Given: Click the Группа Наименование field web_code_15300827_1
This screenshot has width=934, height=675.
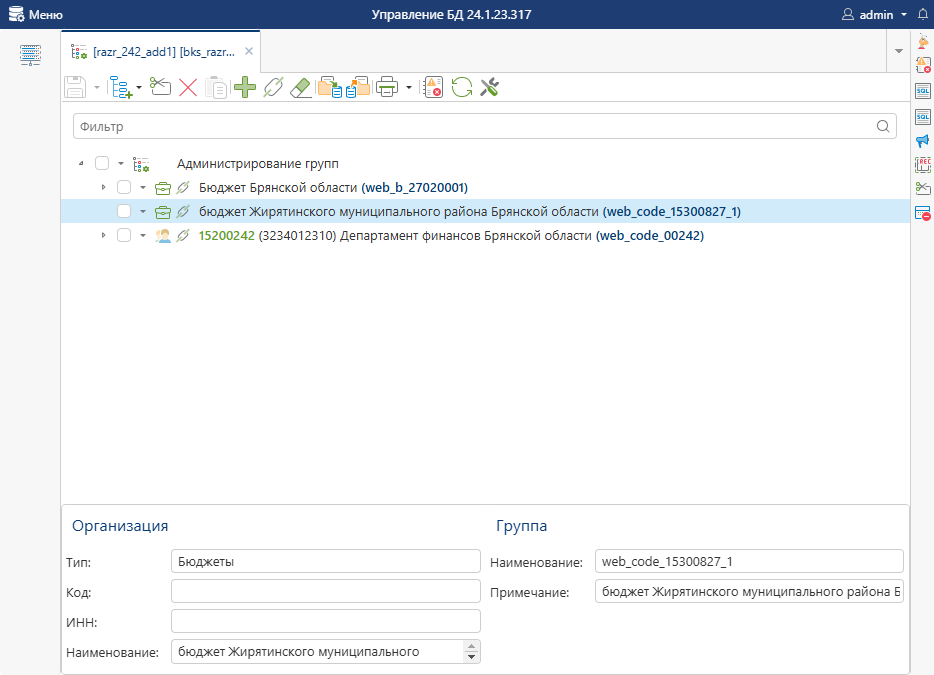Looking at the screenshot, I should click(x=749, y=561).
